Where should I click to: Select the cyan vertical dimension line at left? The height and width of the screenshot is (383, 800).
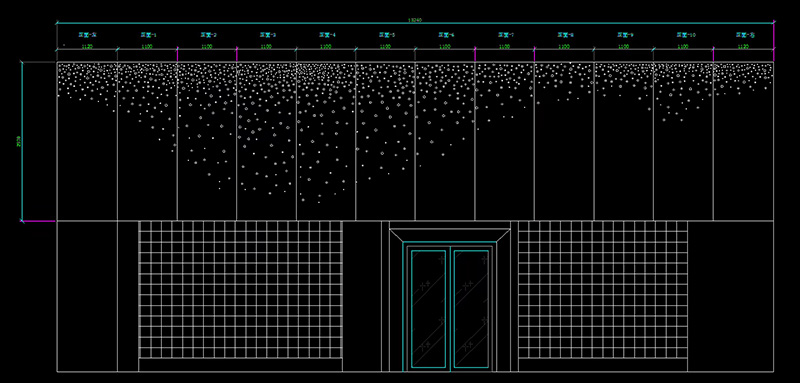(22, 141)
